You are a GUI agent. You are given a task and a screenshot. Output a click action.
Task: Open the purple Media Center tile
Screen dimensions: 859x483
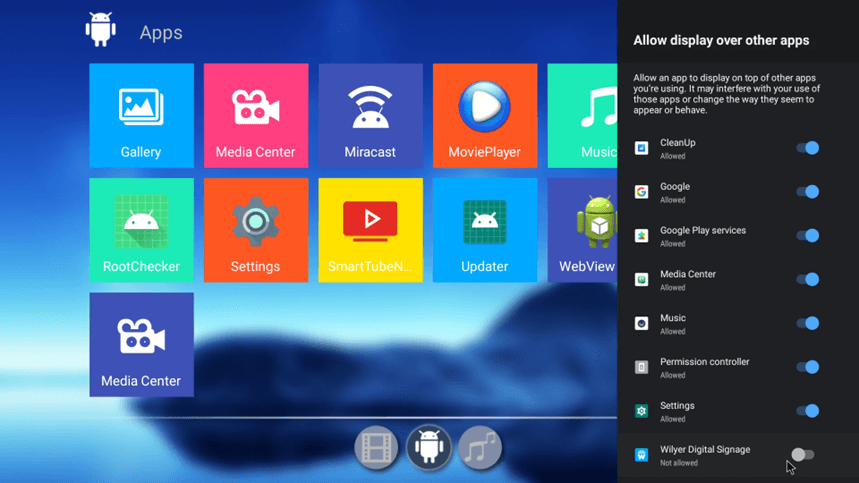pos(141,344)
